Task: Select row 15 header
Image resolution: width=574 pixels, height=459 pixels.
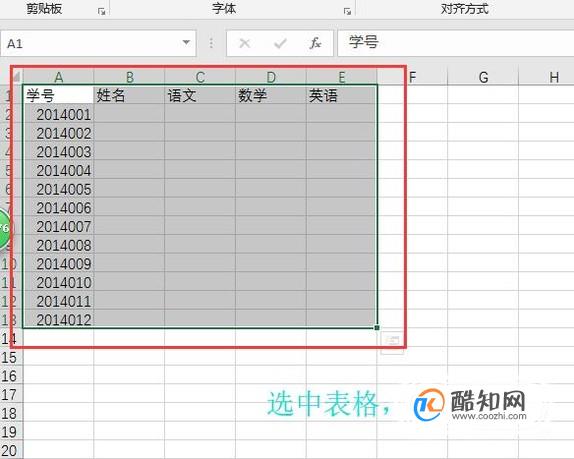Action: (x=10, y=357)
